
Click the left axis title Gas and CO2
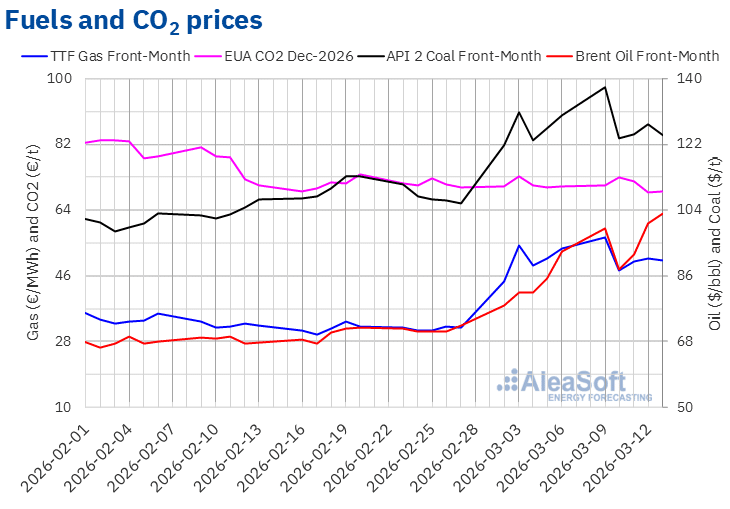[x=34, y=243]
